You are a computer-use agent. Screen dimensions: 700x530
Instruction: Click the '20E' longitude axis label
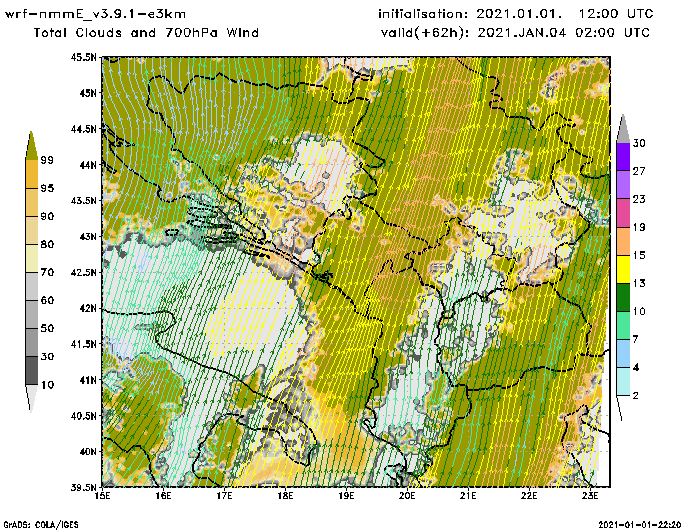(x=407, y=496)
